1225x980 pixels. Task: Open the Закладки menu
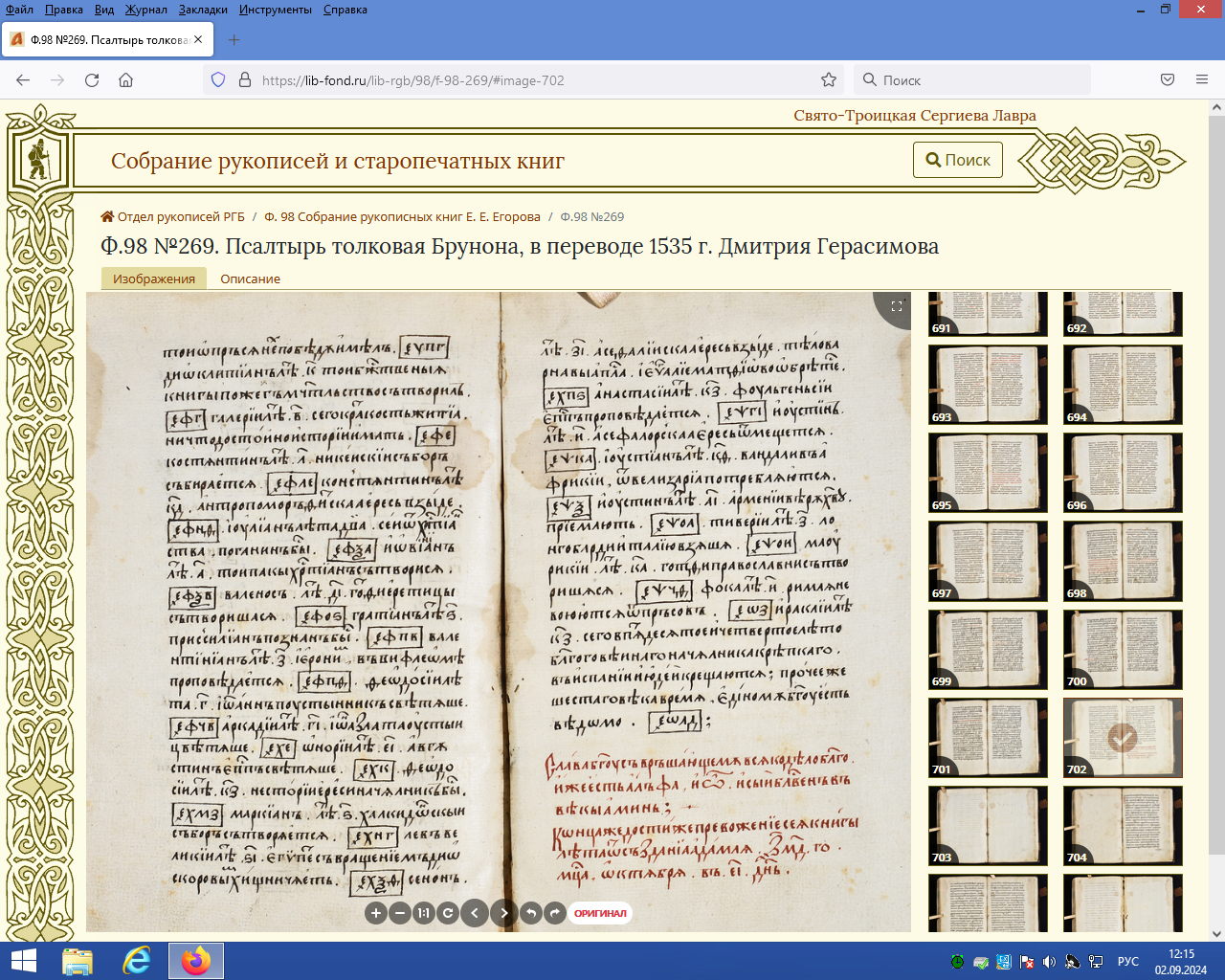(x=203, y=10)
